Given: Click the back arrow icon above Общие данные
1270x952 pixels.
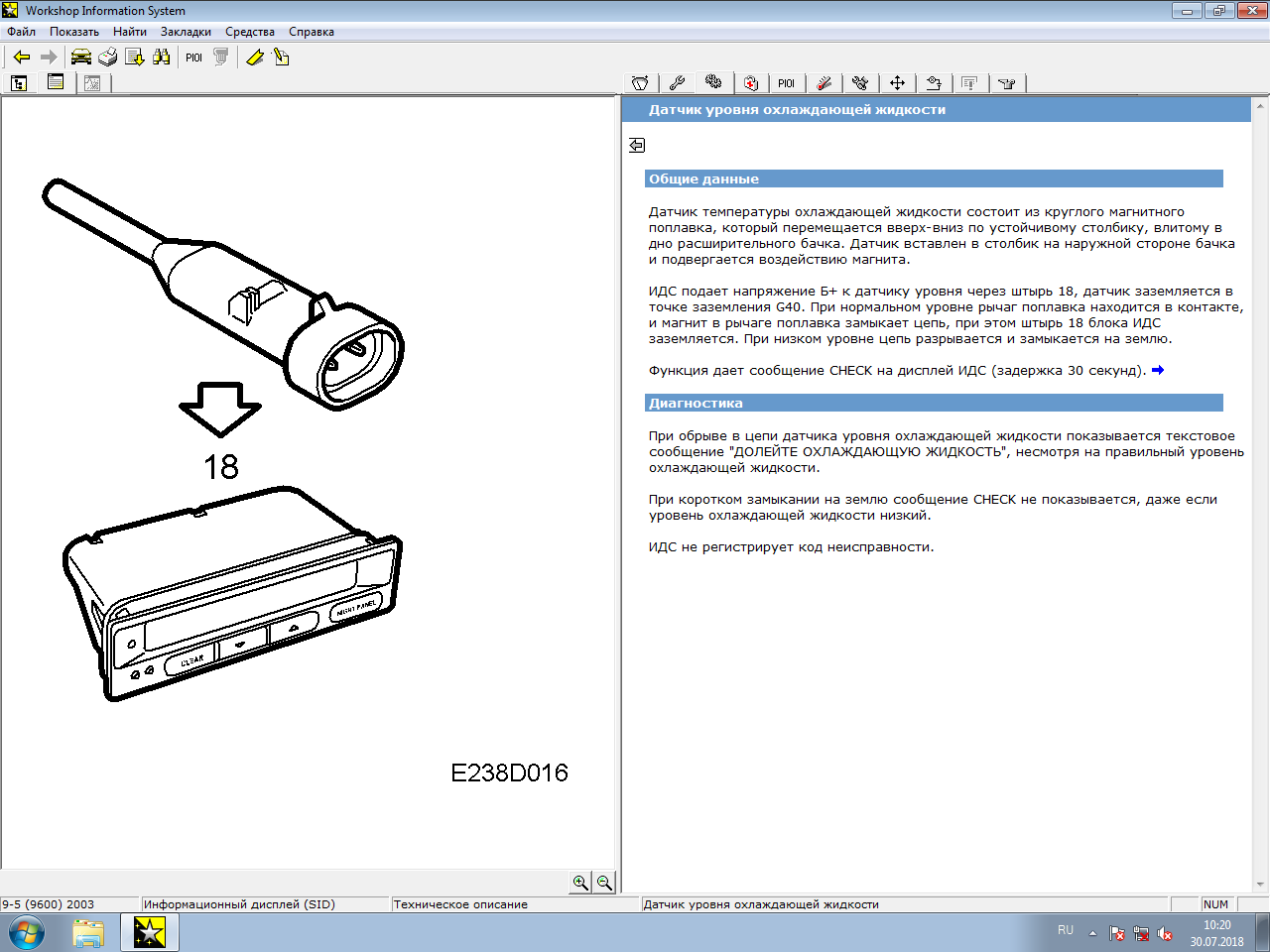Looking at the screenshot, I should point(637,146).
